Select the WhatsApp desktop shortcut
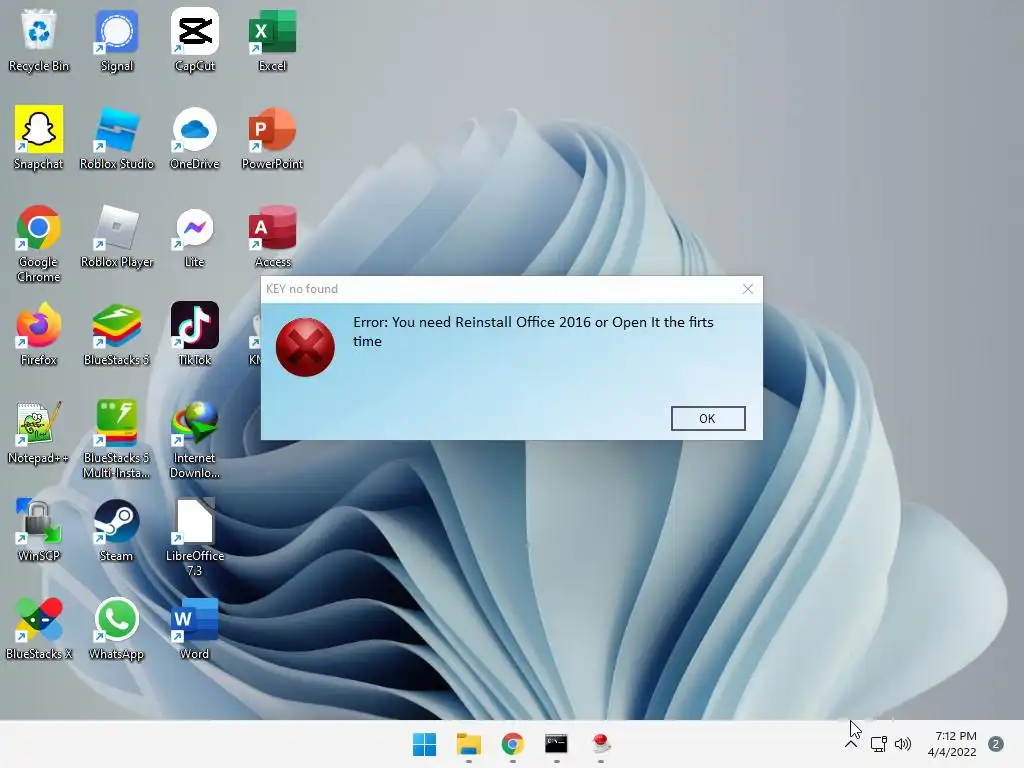 116,628
